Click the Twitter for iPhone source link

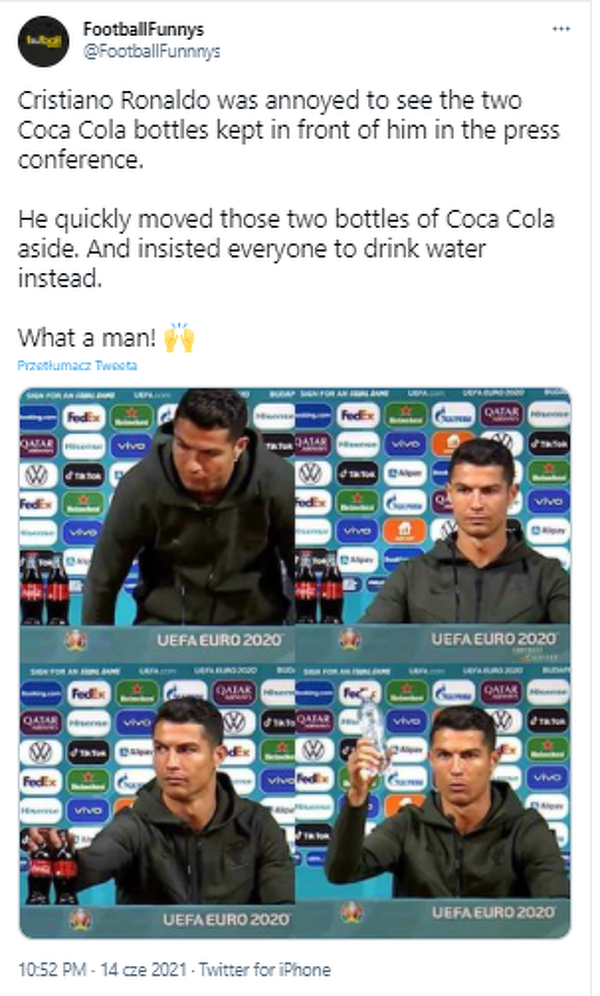[x=264, y=969]
